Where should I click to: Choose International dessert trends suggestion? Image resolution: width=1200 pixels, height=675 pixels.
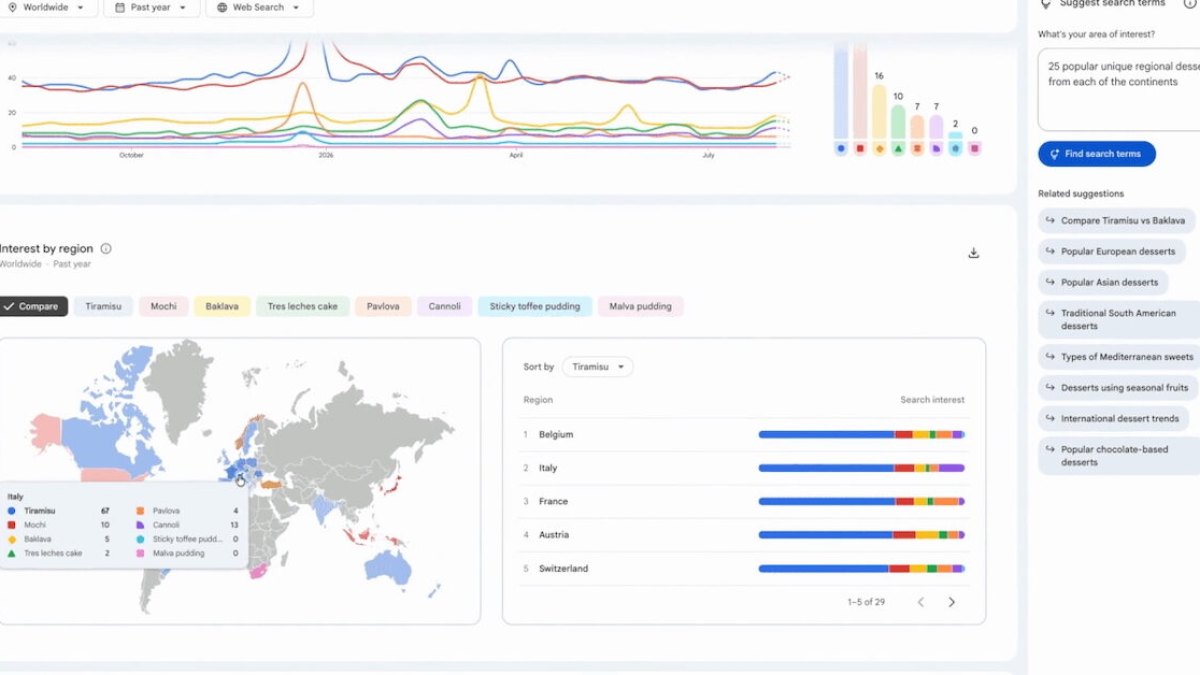tap(1112, 419)
